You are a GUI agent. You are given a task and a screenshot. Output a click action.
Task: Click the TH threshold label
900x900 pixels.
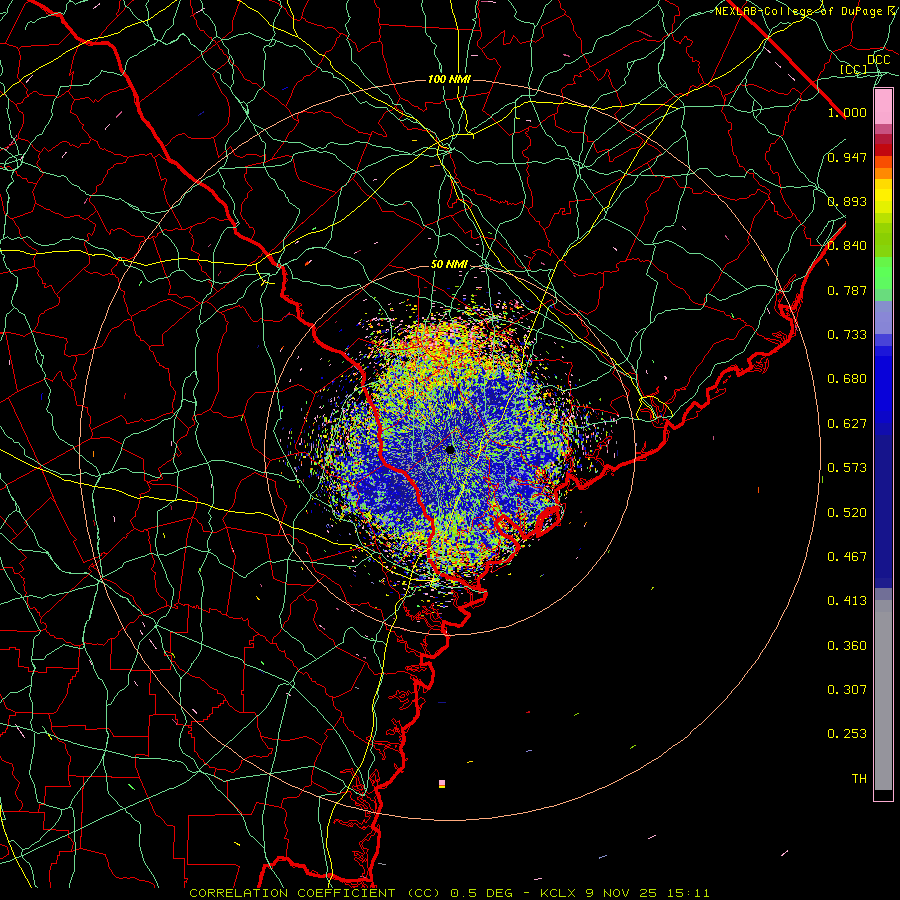coord(859,779)
